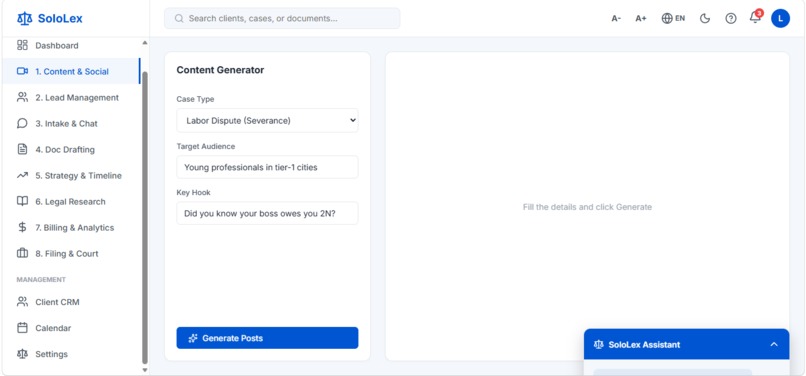Open the EN language selector
Viewport: 806px width, 376px height.
click(673, 19)
